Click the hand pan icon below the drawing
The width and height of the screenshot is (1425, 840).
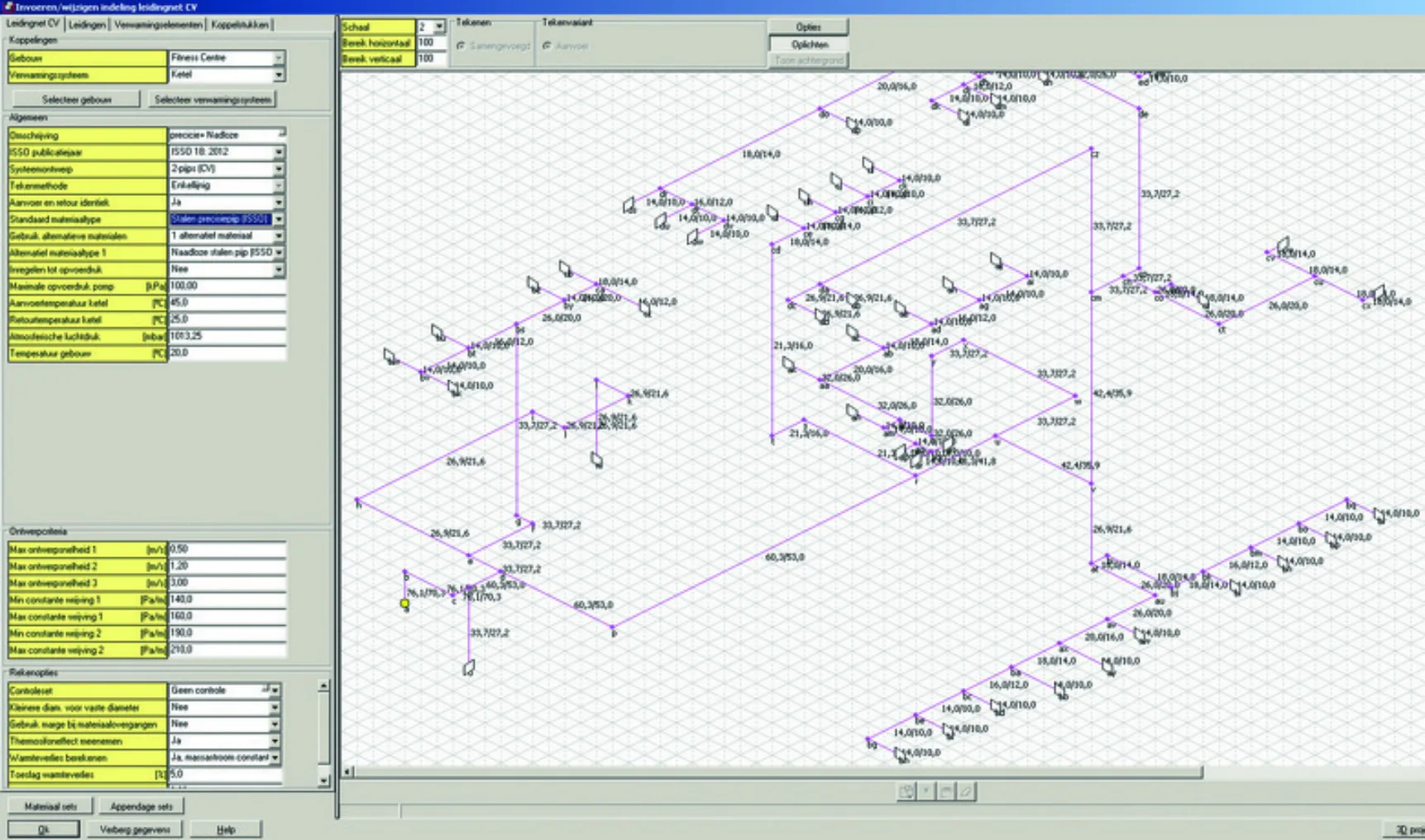[946, 792]
